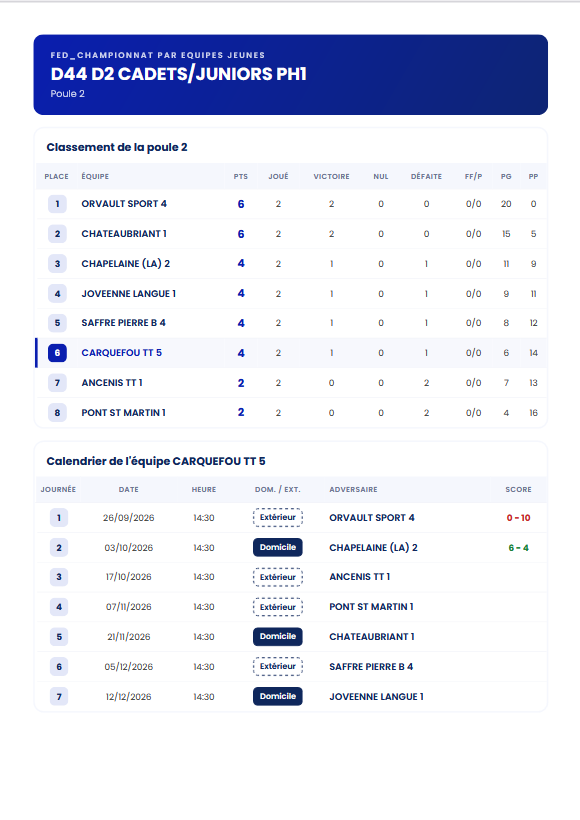
Task: Click journée badge 3 in calendar
Action: click(x=59, y=577)
